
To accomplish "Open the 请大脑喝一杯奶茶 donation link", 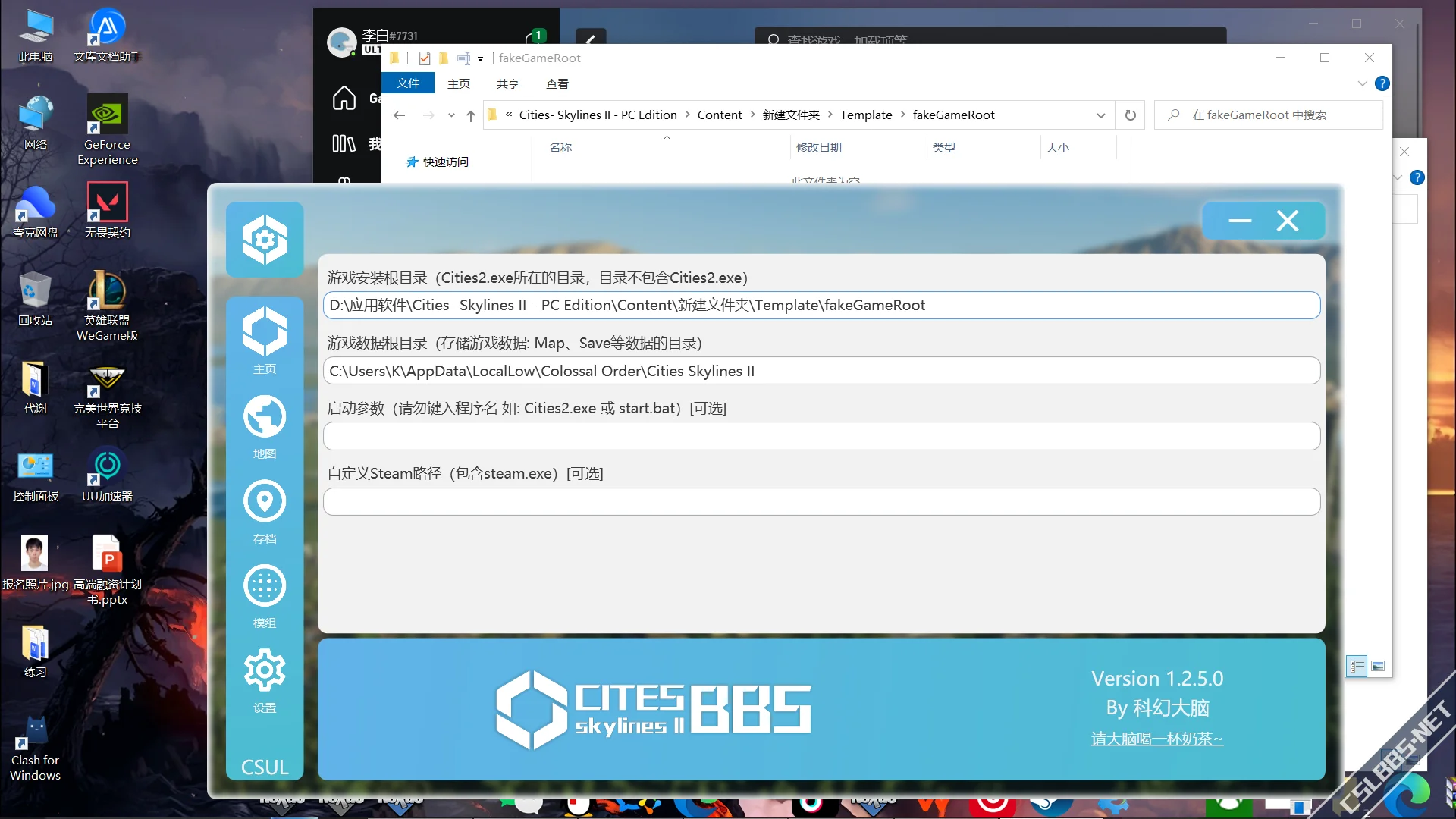I will (x=1157, y=738).
